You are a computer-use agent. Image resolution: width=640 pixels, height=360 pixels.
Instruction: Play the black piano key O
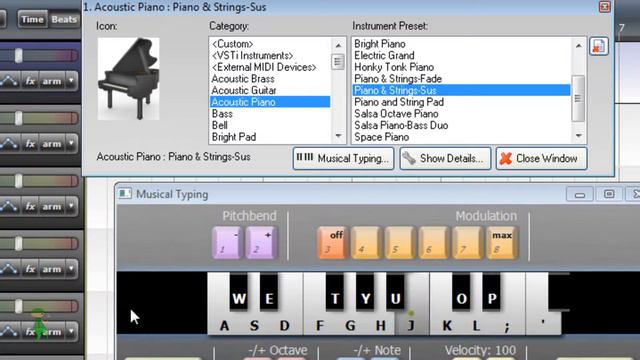tap(461, 292)
